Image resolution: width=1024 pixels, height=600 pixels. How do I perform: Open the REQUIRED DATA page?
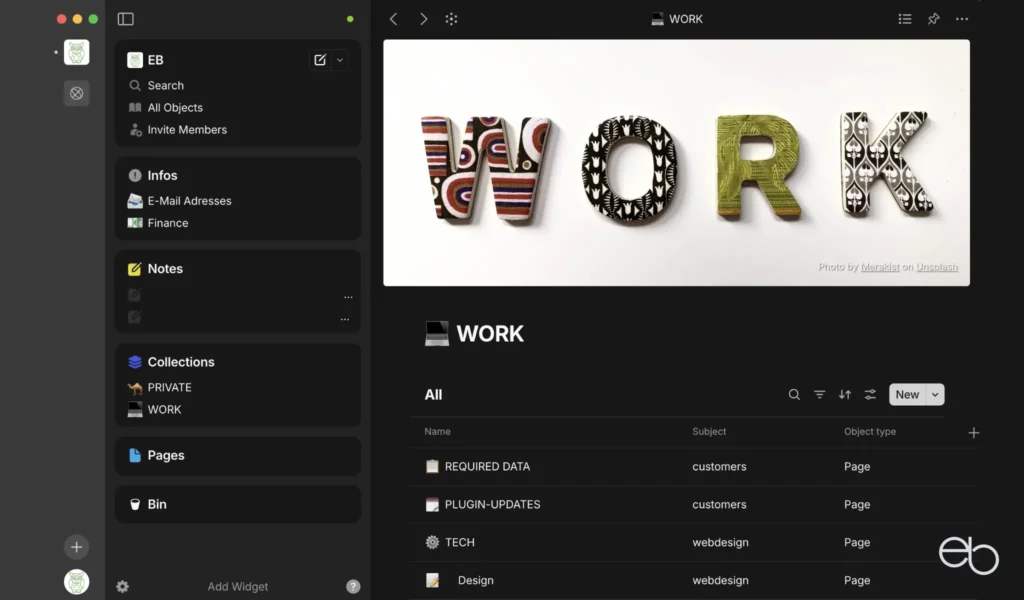coord(487,467)
